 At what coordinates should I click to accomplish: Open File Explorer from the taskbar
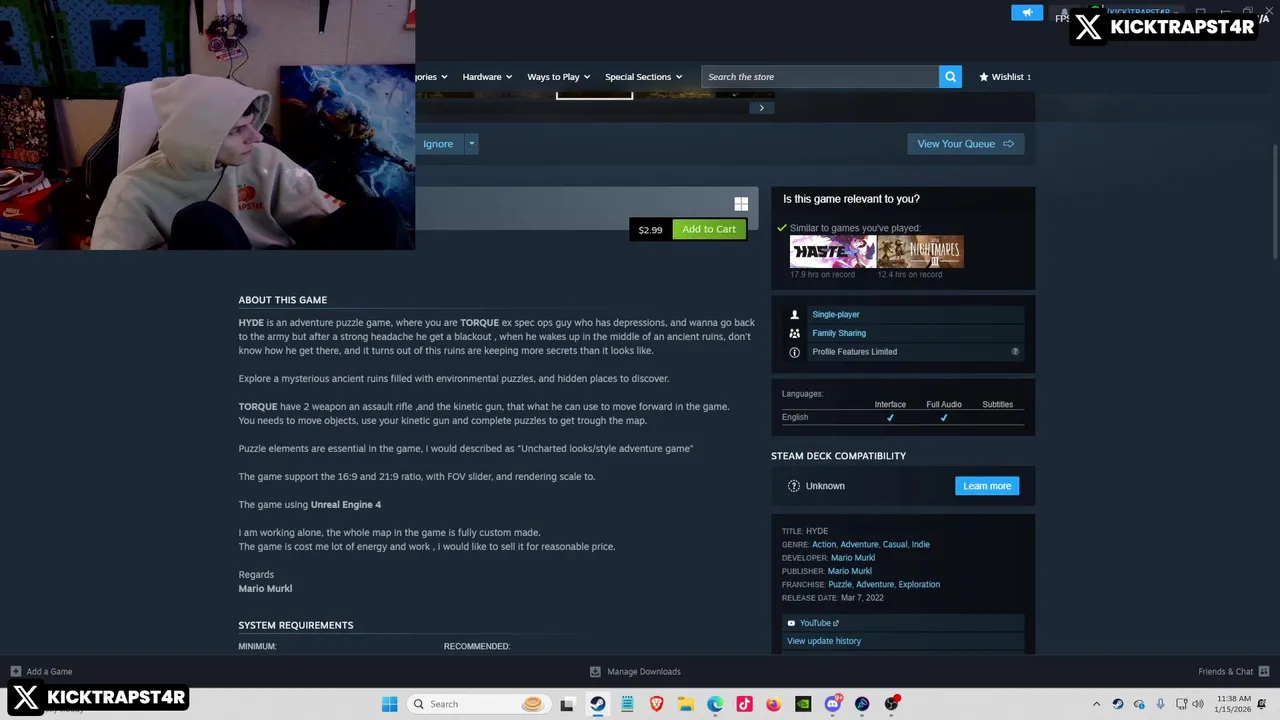click(x=686, y=704)
